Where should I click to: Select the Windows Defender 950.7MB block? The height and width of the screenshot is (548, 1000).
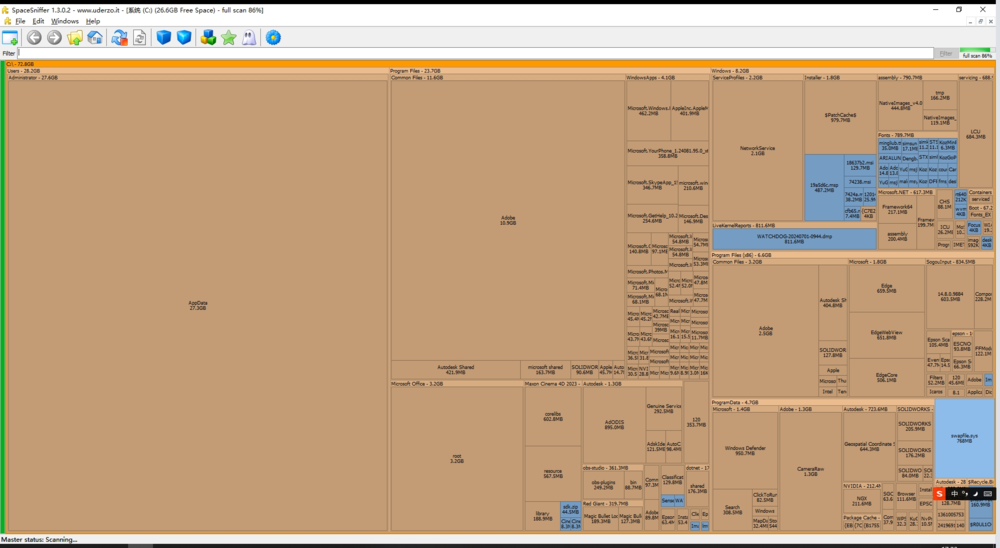pyautogui.click(x=745, y=450)
